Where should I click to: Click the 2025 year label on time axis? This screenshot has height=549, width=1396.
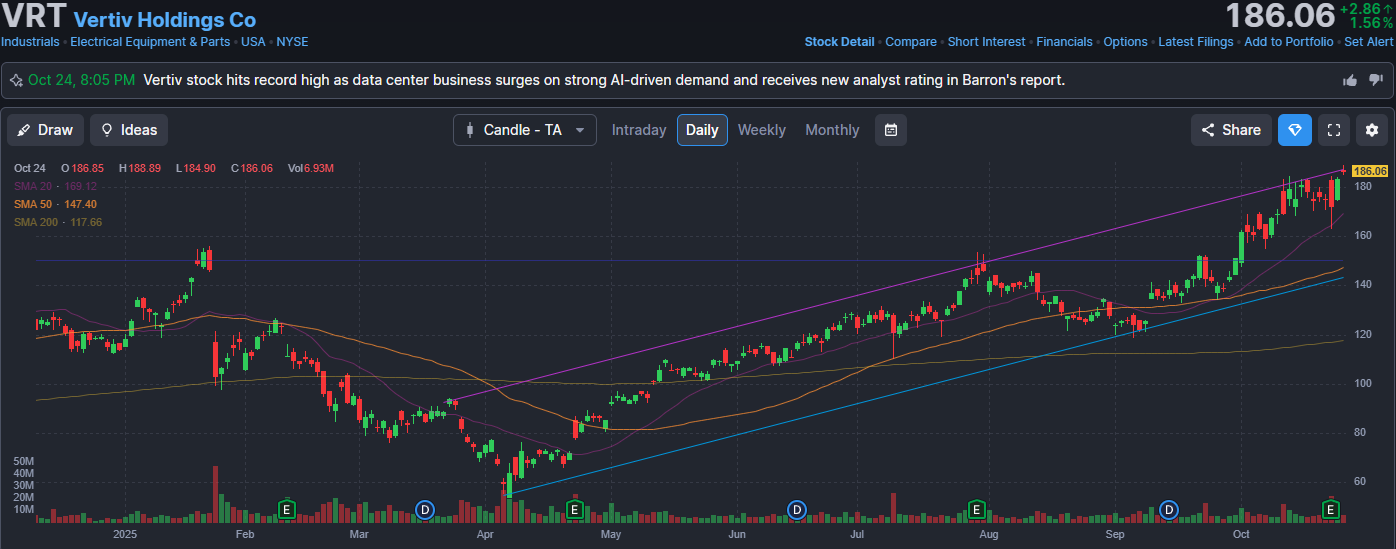point(124,535)
